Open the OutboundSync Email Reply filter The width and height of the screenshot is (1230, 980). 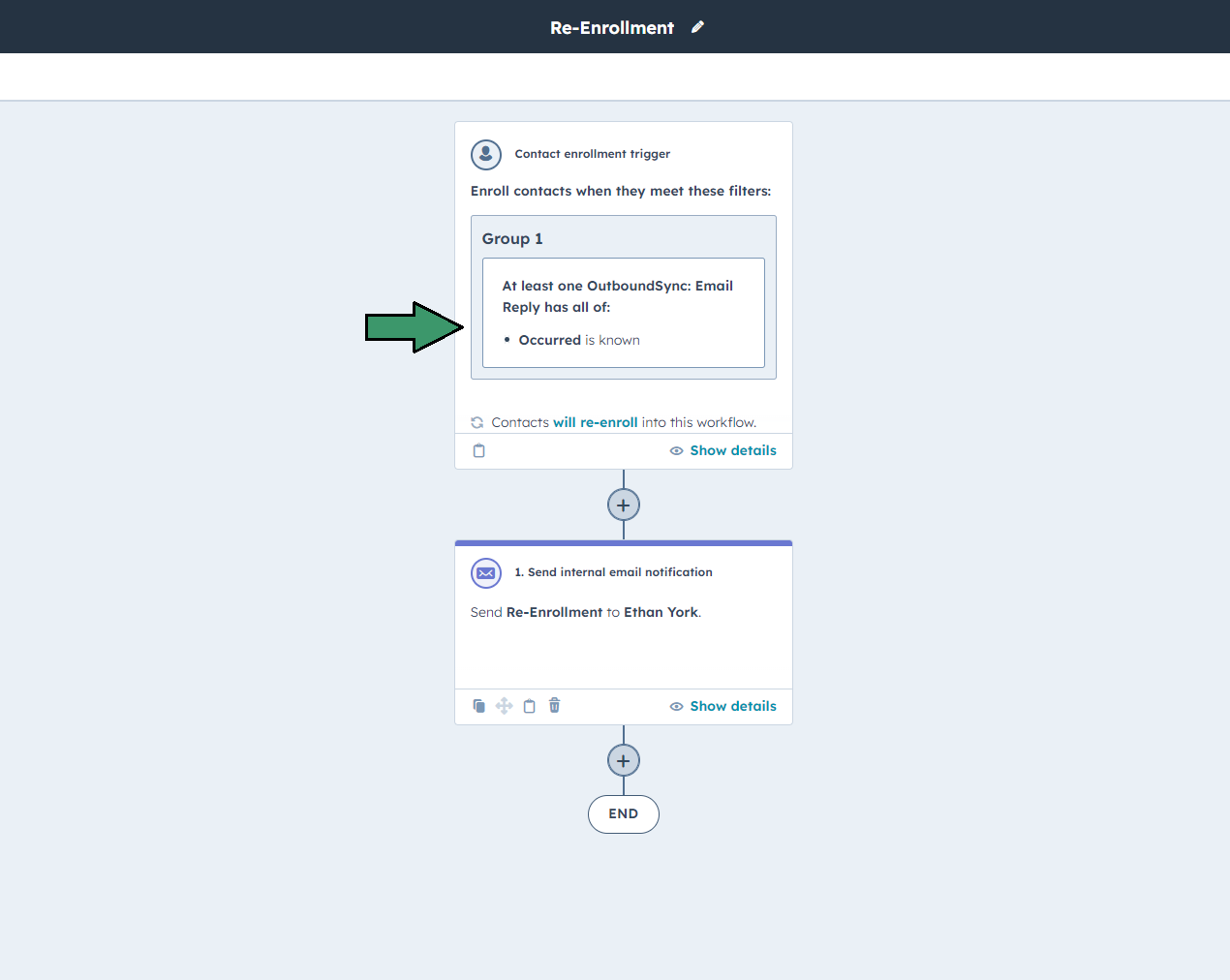(624, 313)
